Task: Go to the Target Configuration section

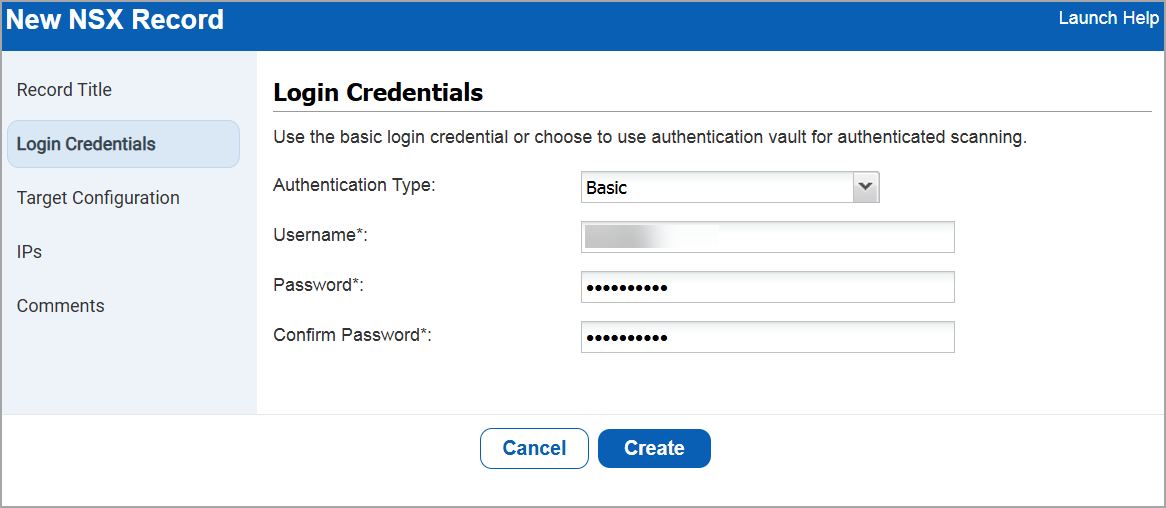Action: point(98,198)
